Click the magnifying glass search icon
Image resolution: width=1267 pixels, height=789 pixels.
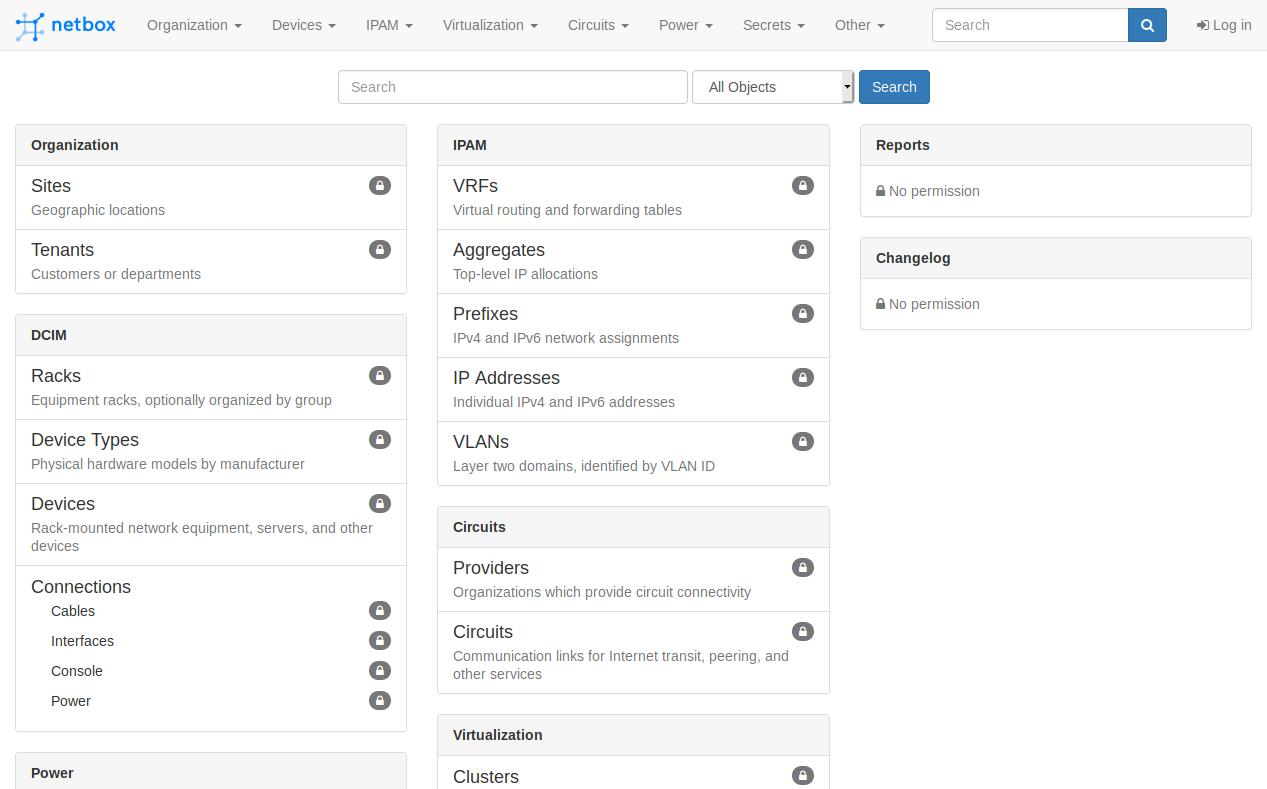tap(1147, 25)
